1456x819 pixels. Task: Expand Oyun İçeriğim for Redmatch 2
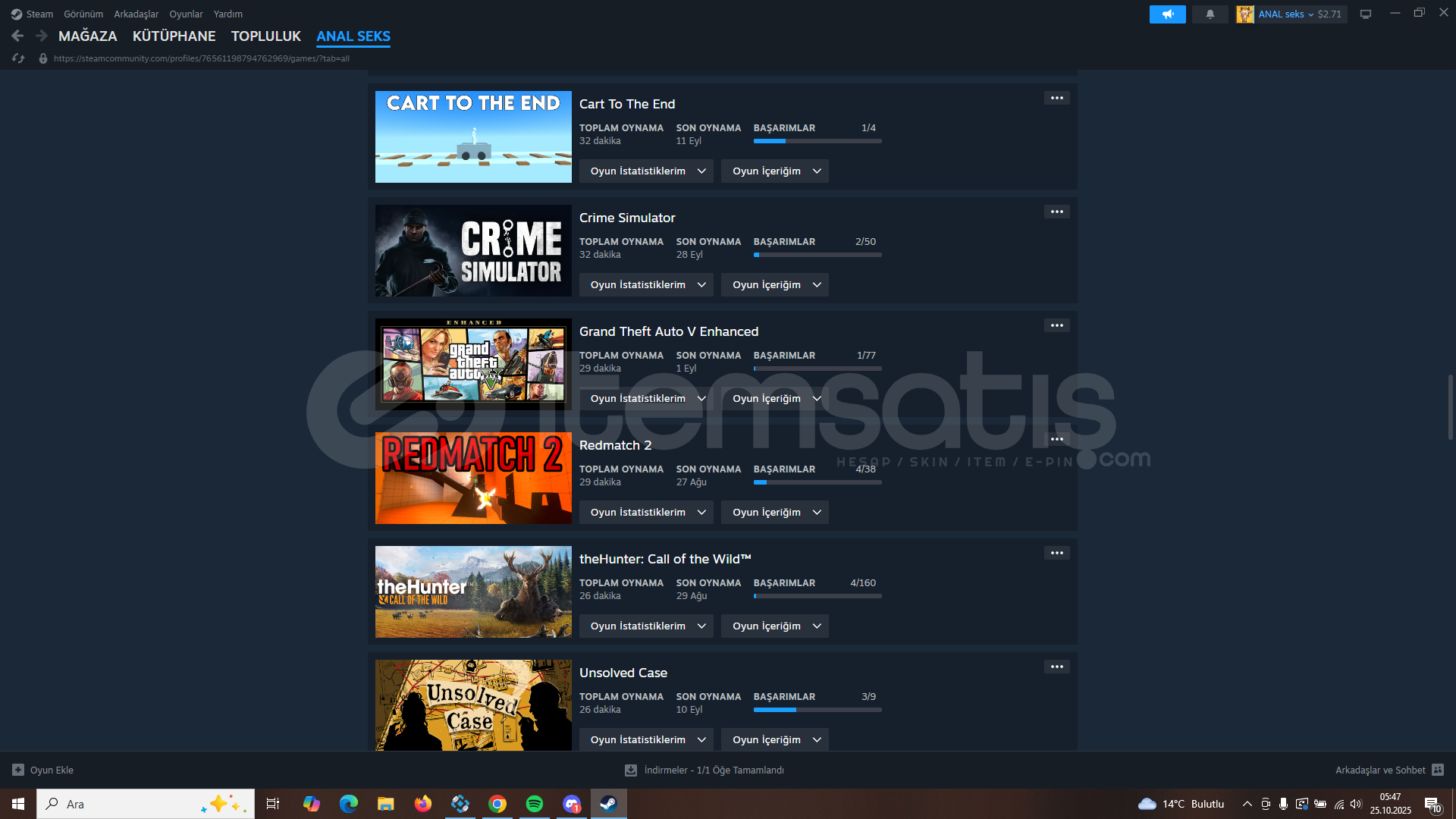tap(774, 513)
